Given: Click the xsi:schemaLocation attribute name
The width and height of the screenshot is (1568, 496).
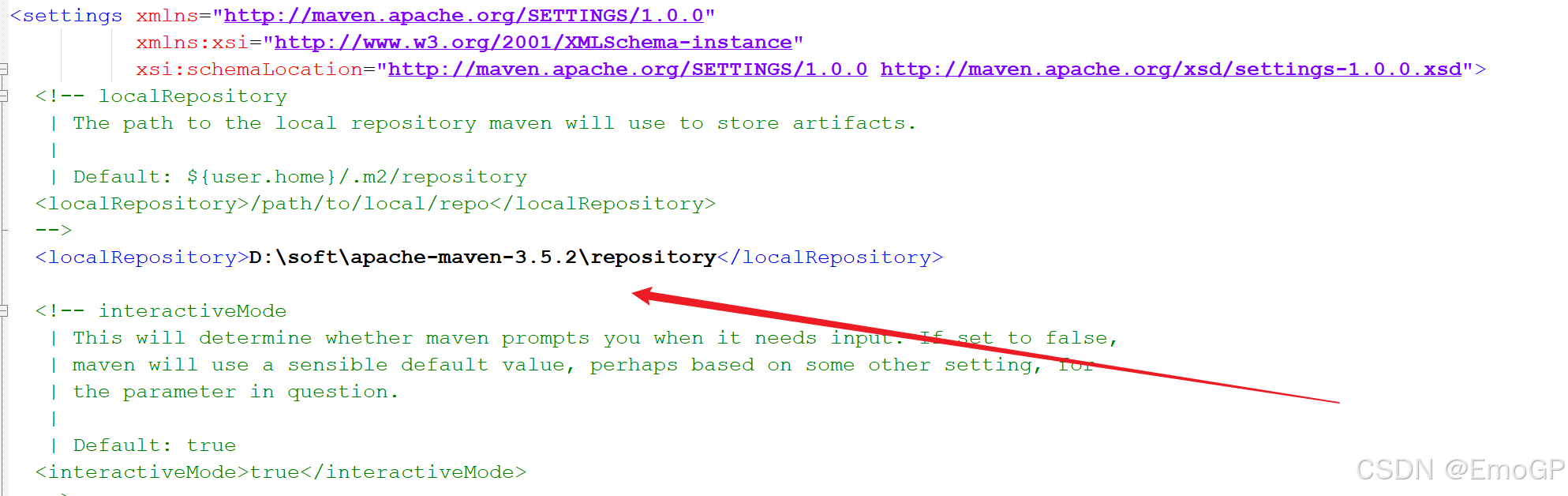Looking at the screenshot, I should [249, 70].
